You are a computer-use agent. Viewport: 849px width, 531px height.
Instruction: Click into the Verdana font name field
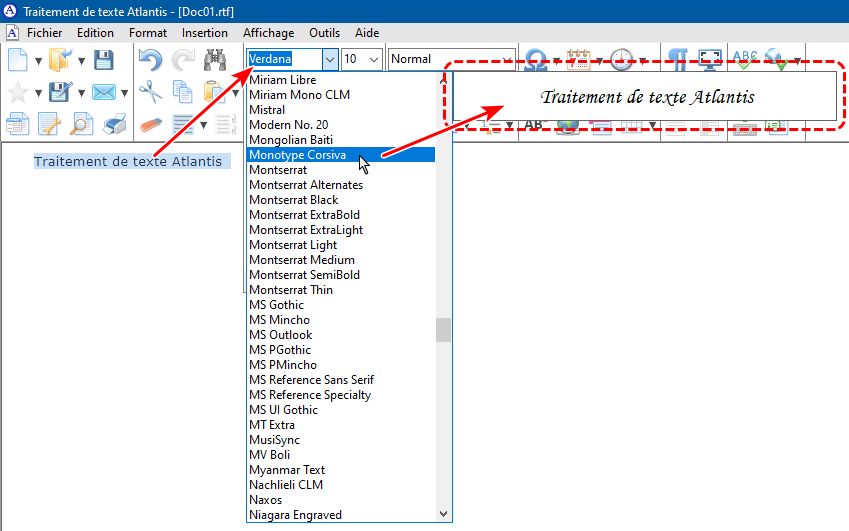pos(285,59)
